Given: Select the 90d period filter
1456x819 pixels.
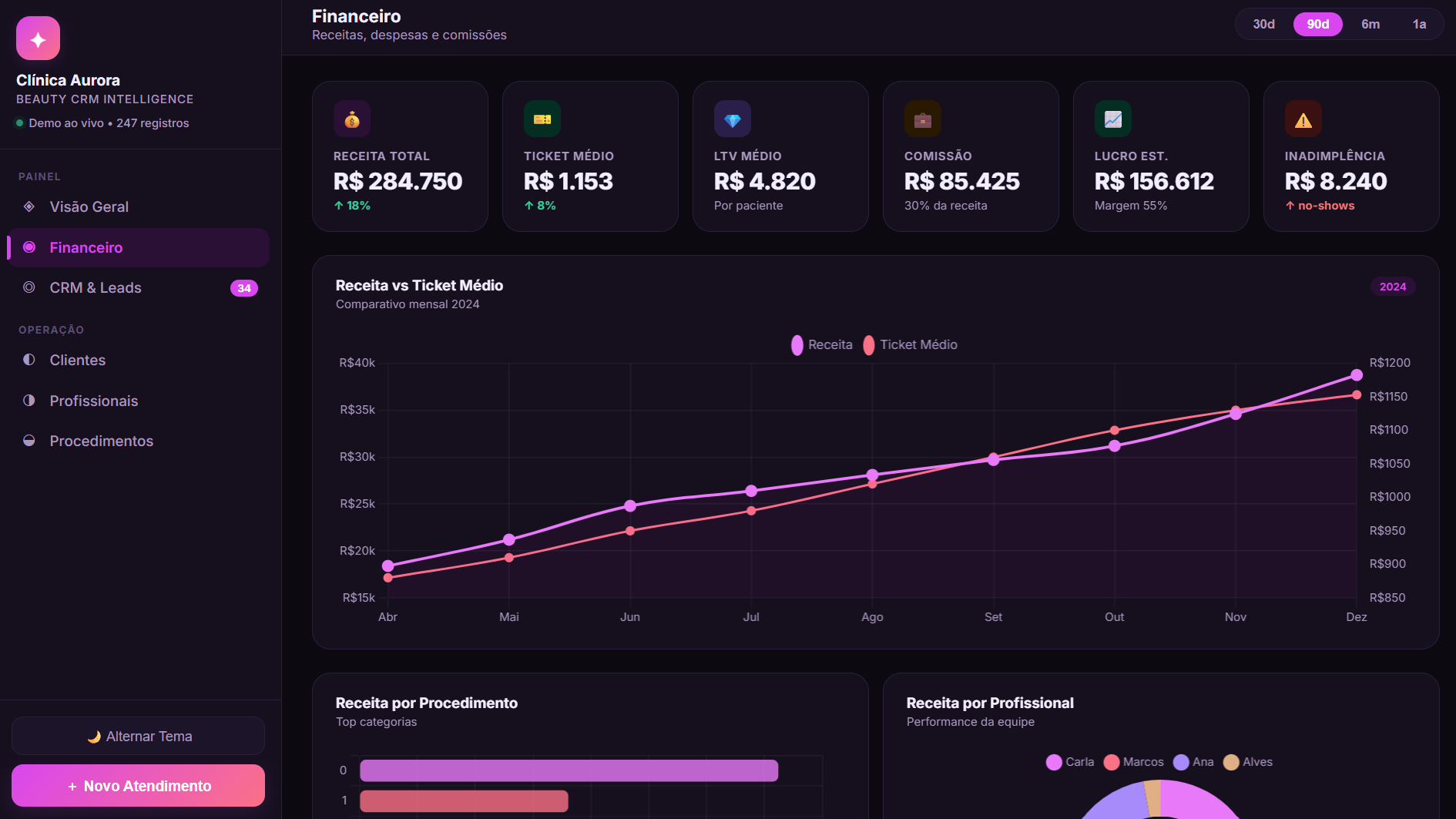Looking at the screenshot, I should tap(1318, 24).
